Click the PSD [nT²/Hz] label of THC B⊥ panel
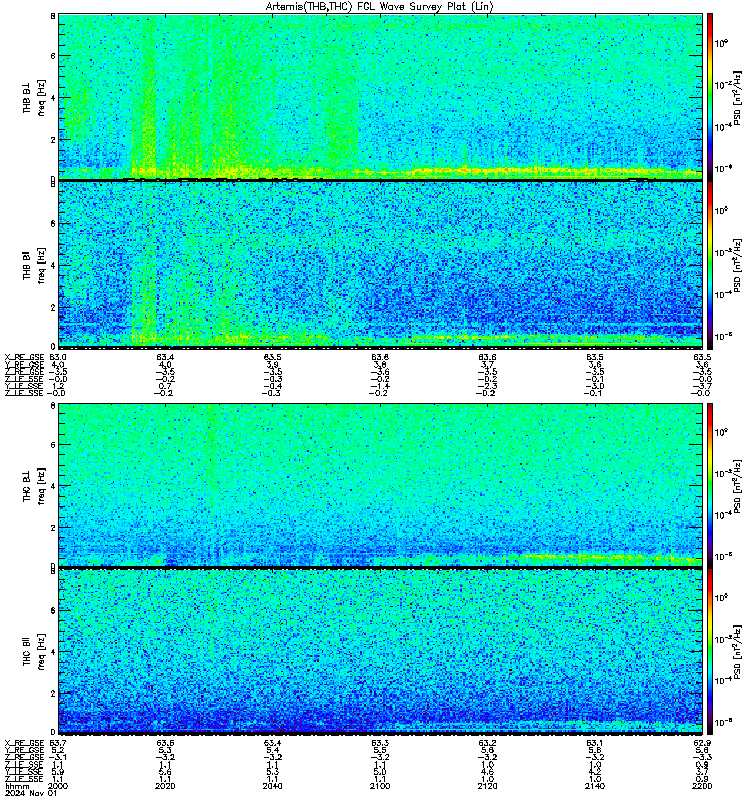The height and width of the screenshot is (800, 750). click(738, 486)
